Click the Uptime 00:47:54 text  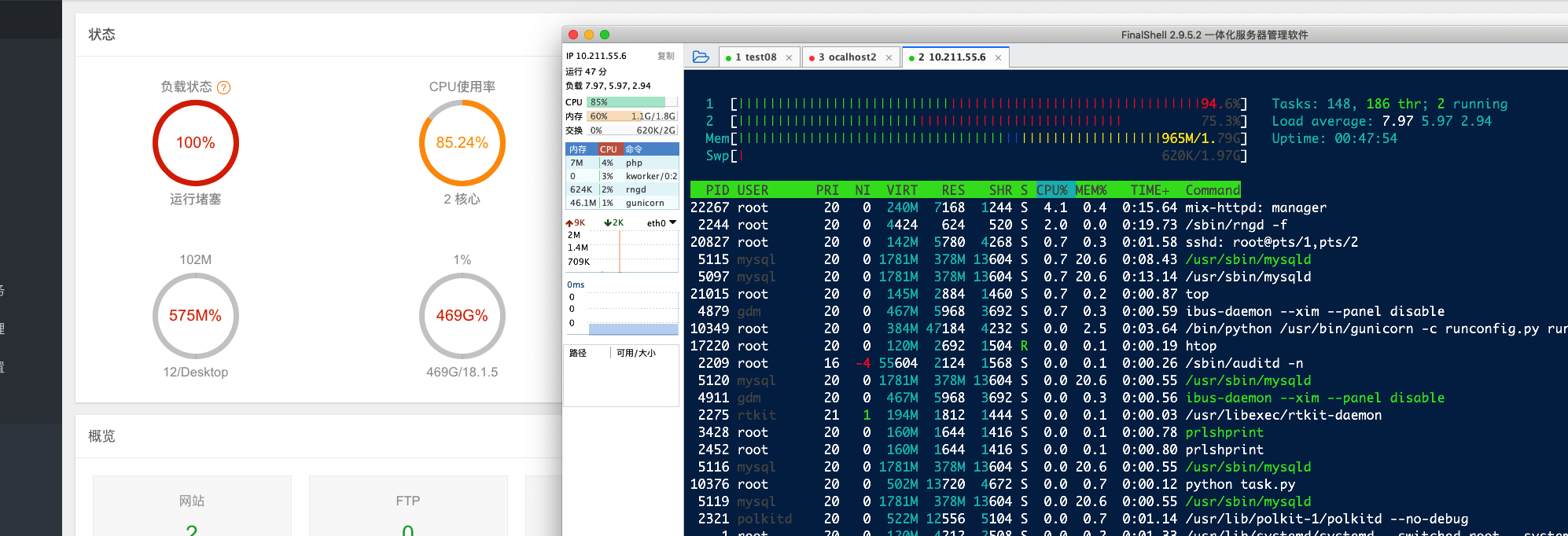pos(1334,138)
